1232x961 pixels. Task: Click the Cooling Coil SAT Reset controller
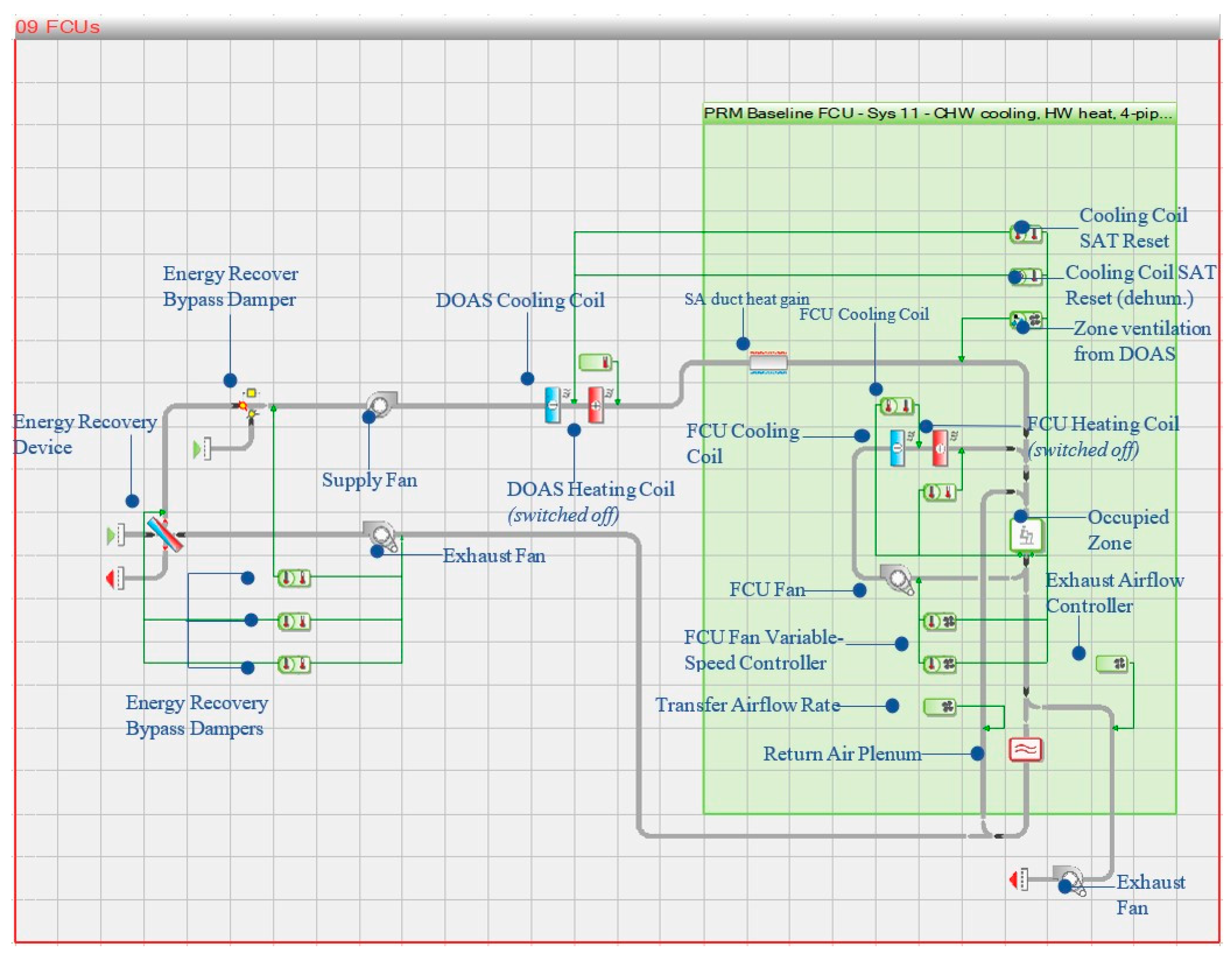click(x=1026, y=234)
